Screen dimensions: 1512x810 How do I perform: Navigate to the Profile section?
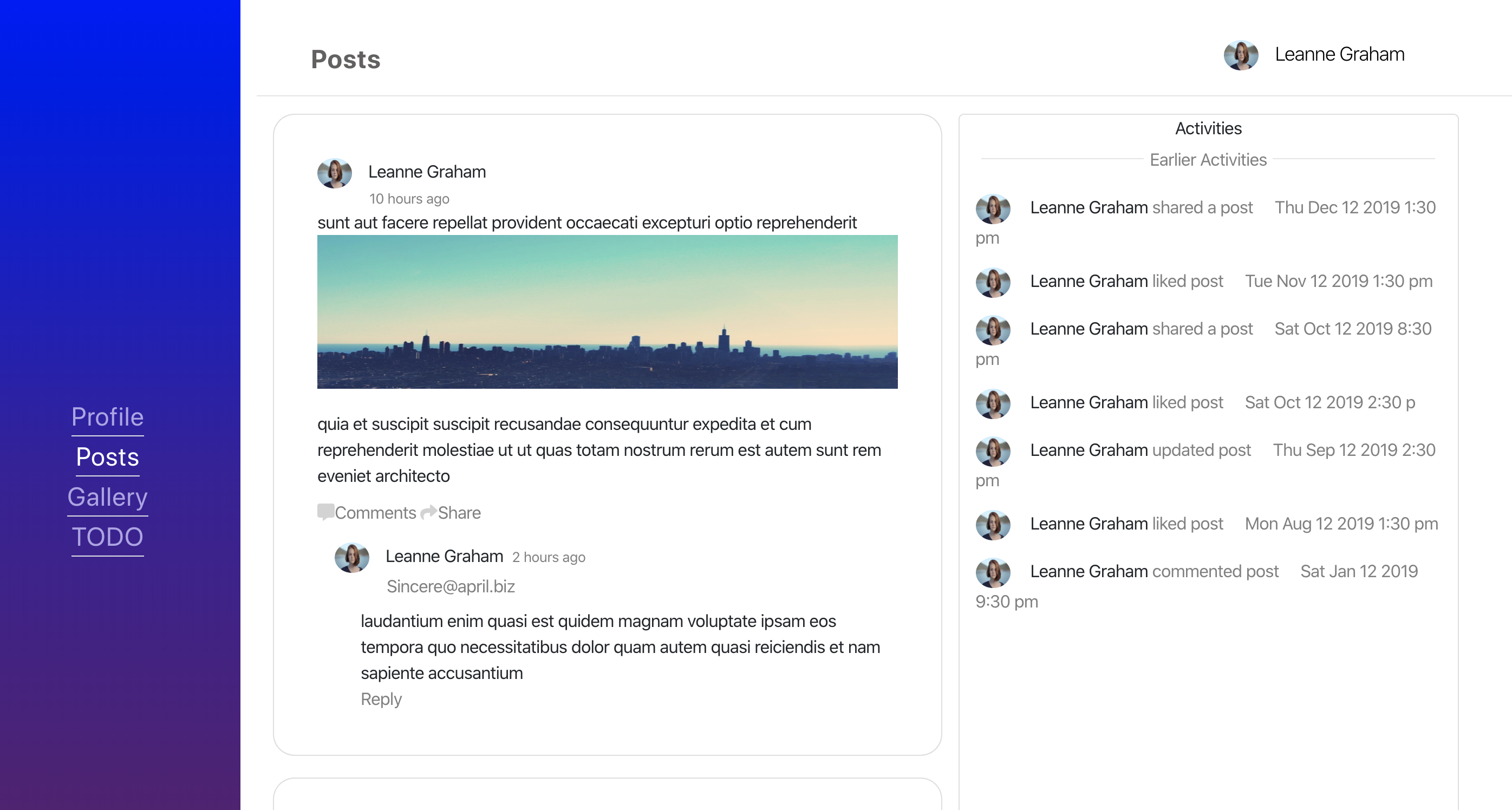click(x=107, y=417)
